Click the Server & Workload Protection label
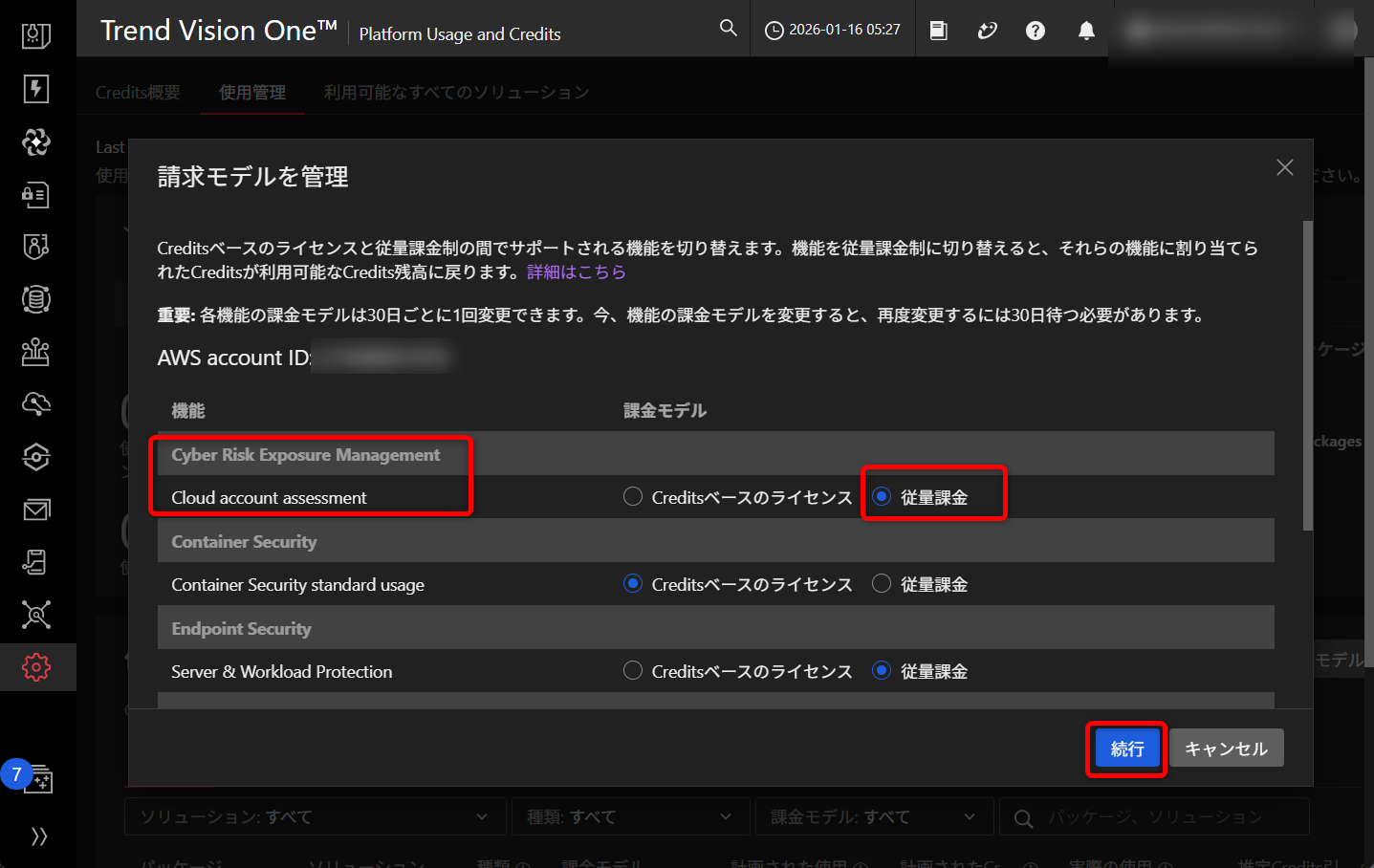The height and width of the screenshot is (868, 1374). point(282,671)
